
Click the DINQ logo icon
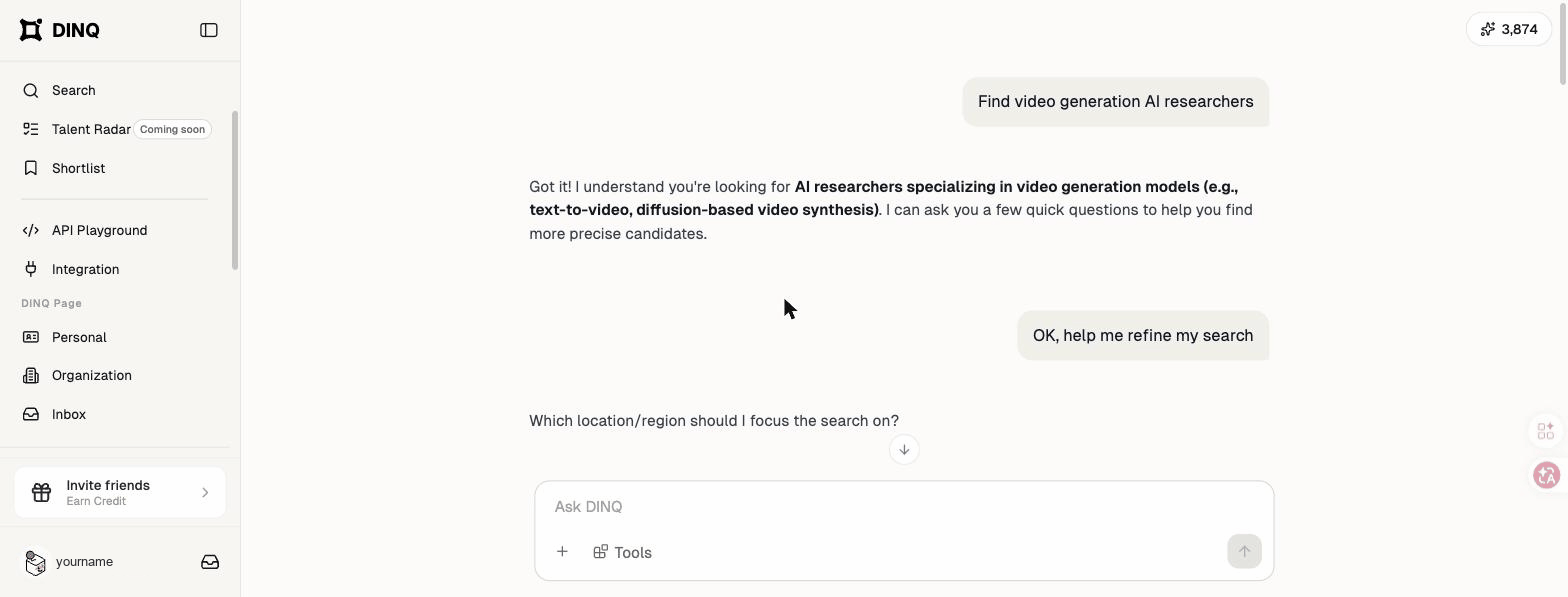(31, 30)
